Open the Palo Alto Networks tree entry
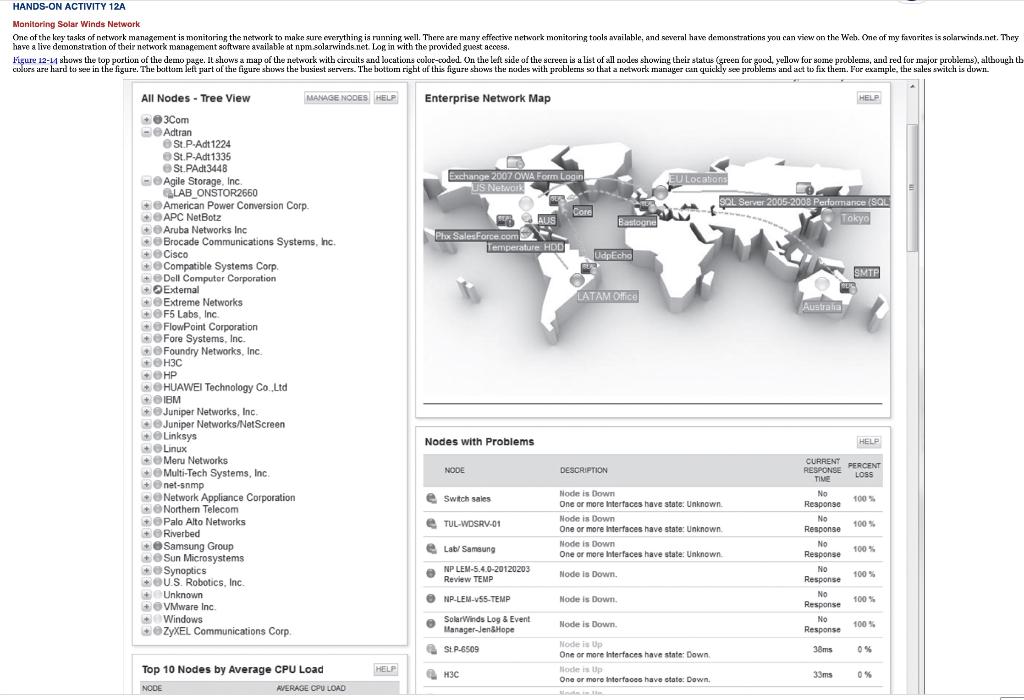 204,522
